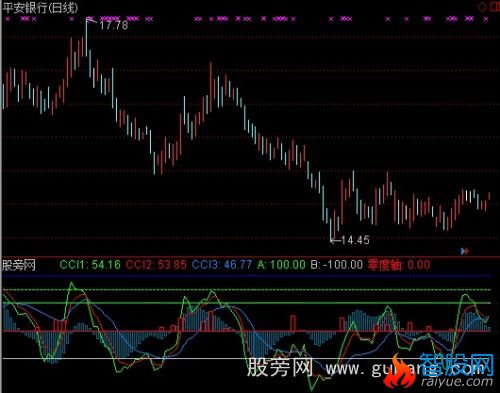Click the red diamond icon at top right
The image size is (500, 393).
[482, 7]
